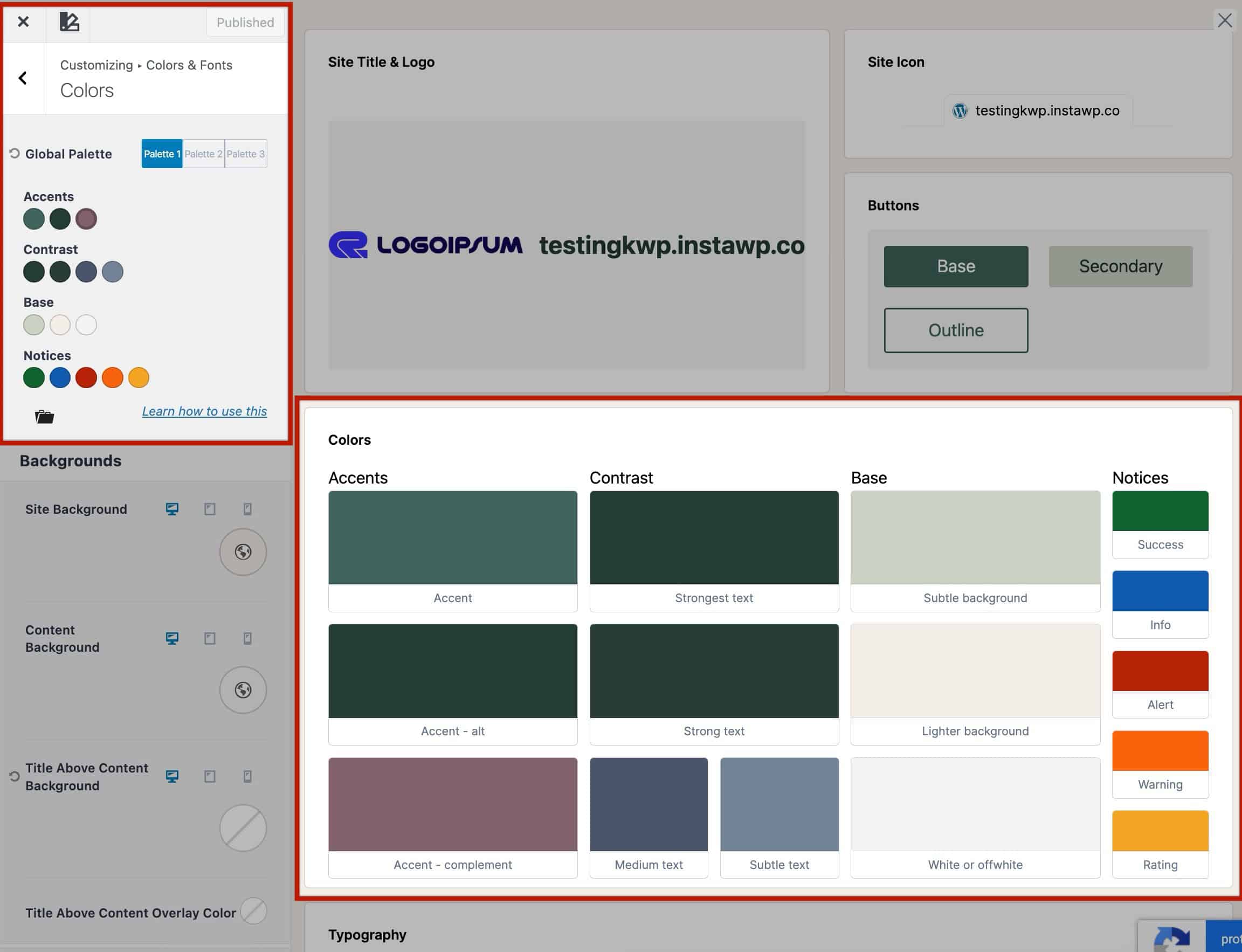Open the folder icon below the palette swatches
Image resolution: width=1242 pixels, height=952 pixels.
(44, 417)
